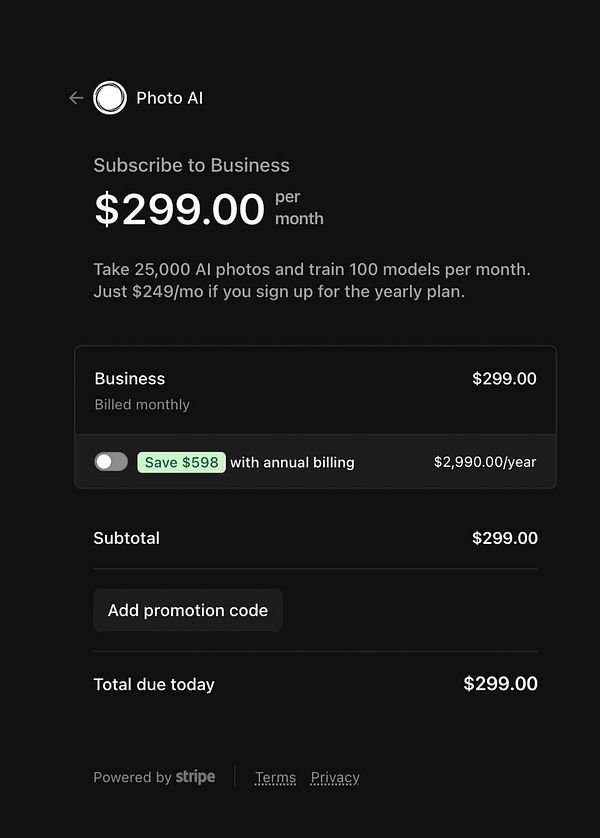
Task: Click the 'Billed monthly' caption
Action: tap(142, 405)
